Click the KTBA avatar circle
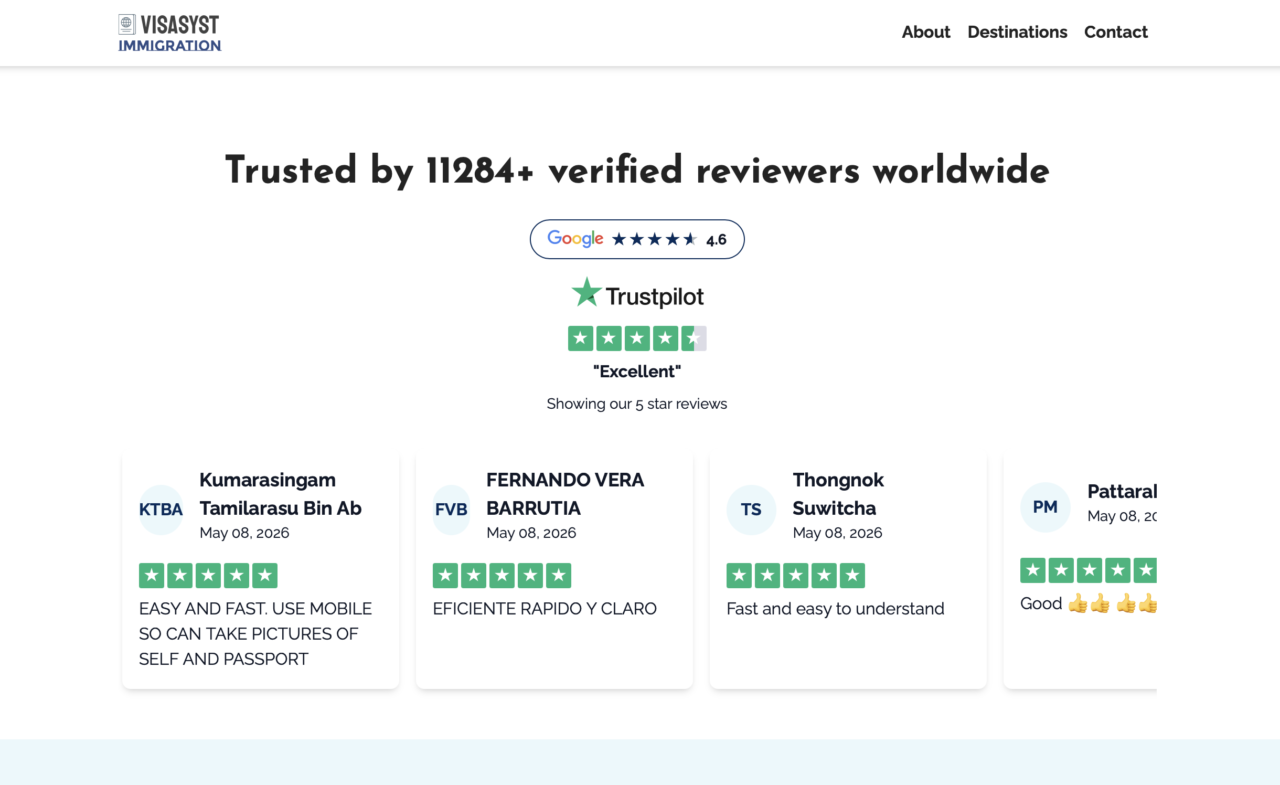Image resolution: width=1280 pixels, height=785 pixels. pos(161,510)
